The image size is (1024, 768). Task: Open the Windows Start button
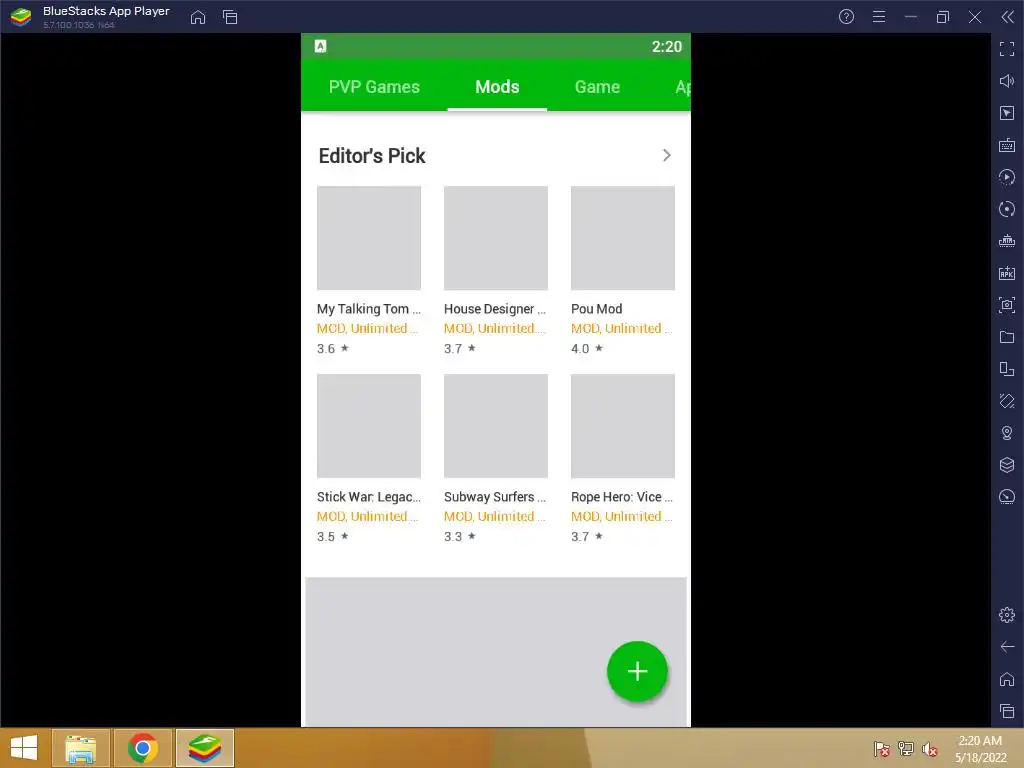pyautogui.click(x=24, y=748)
